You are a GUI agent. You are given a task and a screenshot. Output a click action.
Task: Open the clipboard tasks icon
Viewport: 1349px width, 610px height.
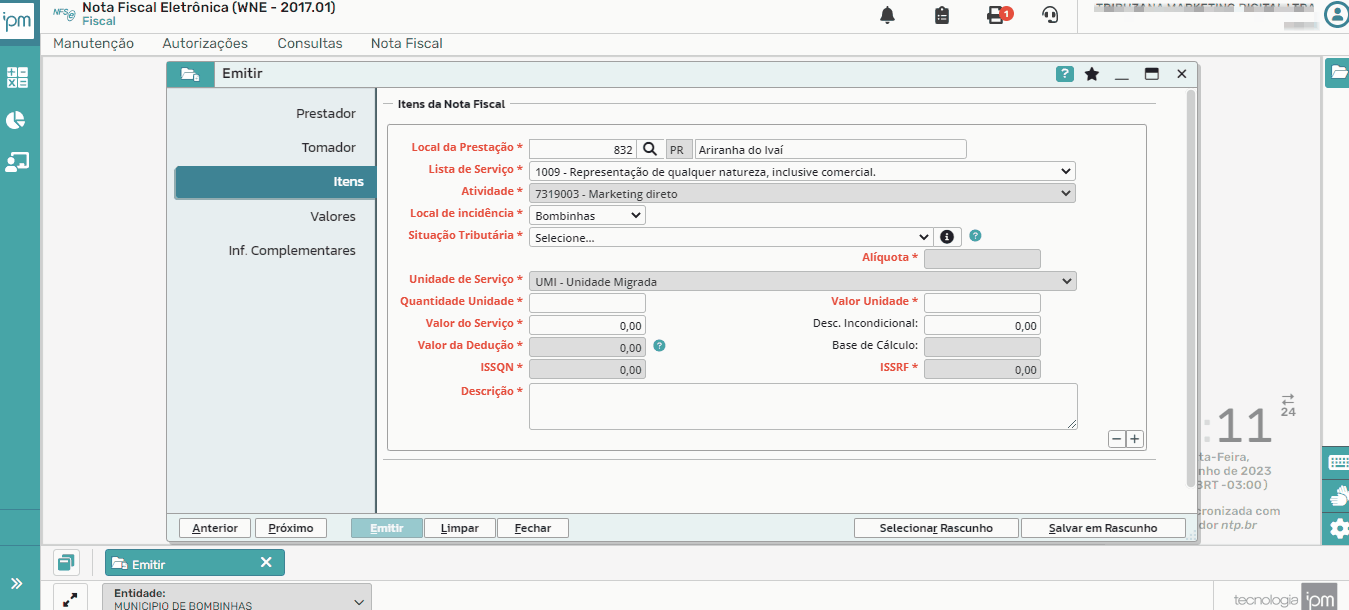click(x=941, y=15)
